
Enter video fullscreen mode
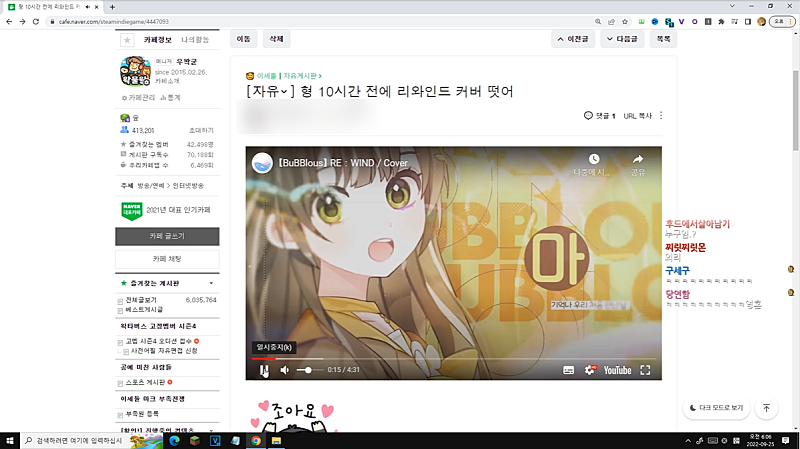pyautogui.click(x=645, y=370)
